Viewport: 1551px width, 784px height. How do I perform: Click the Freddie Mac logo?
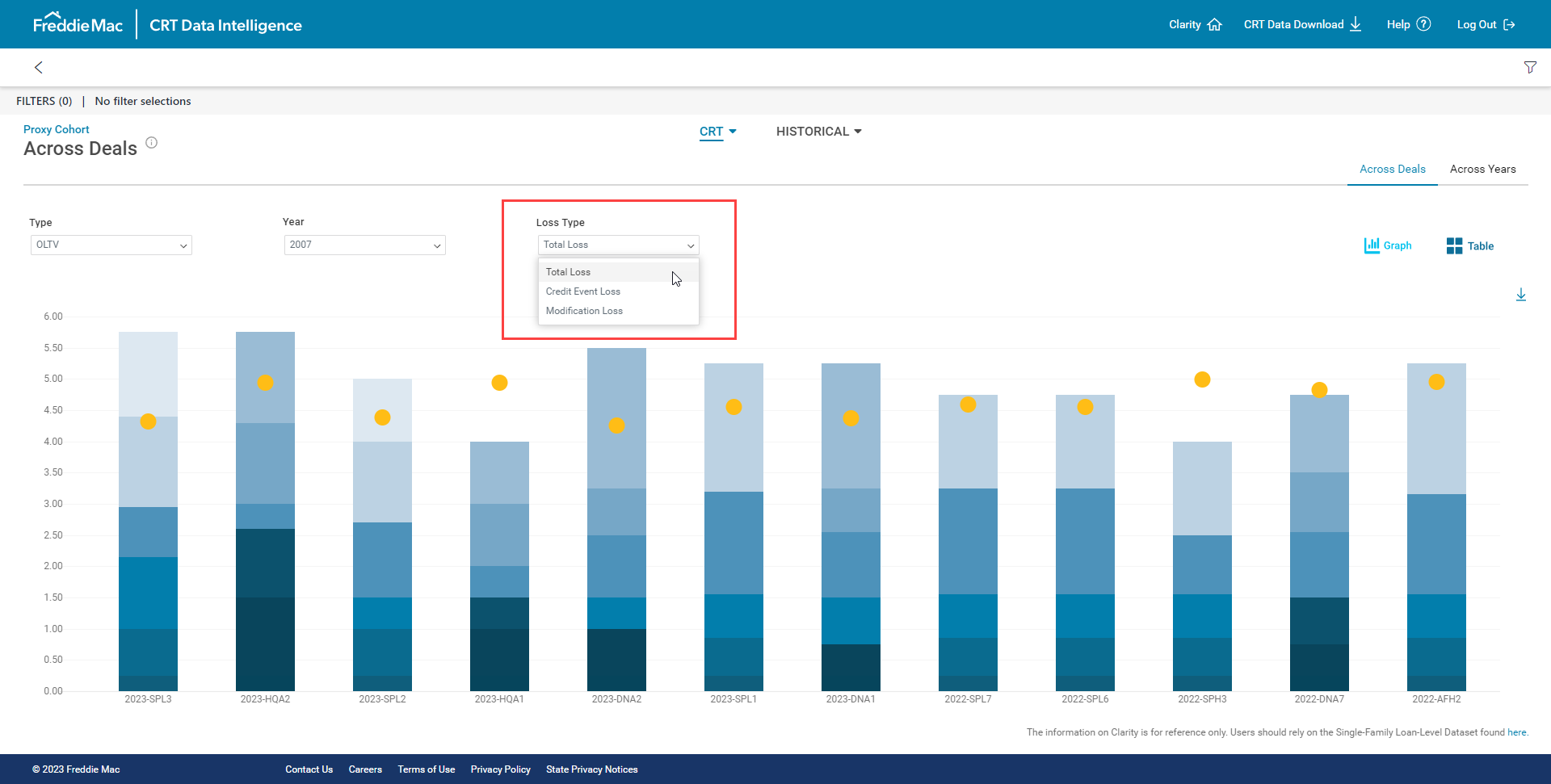pyautogui.click(x=78, y=23)
